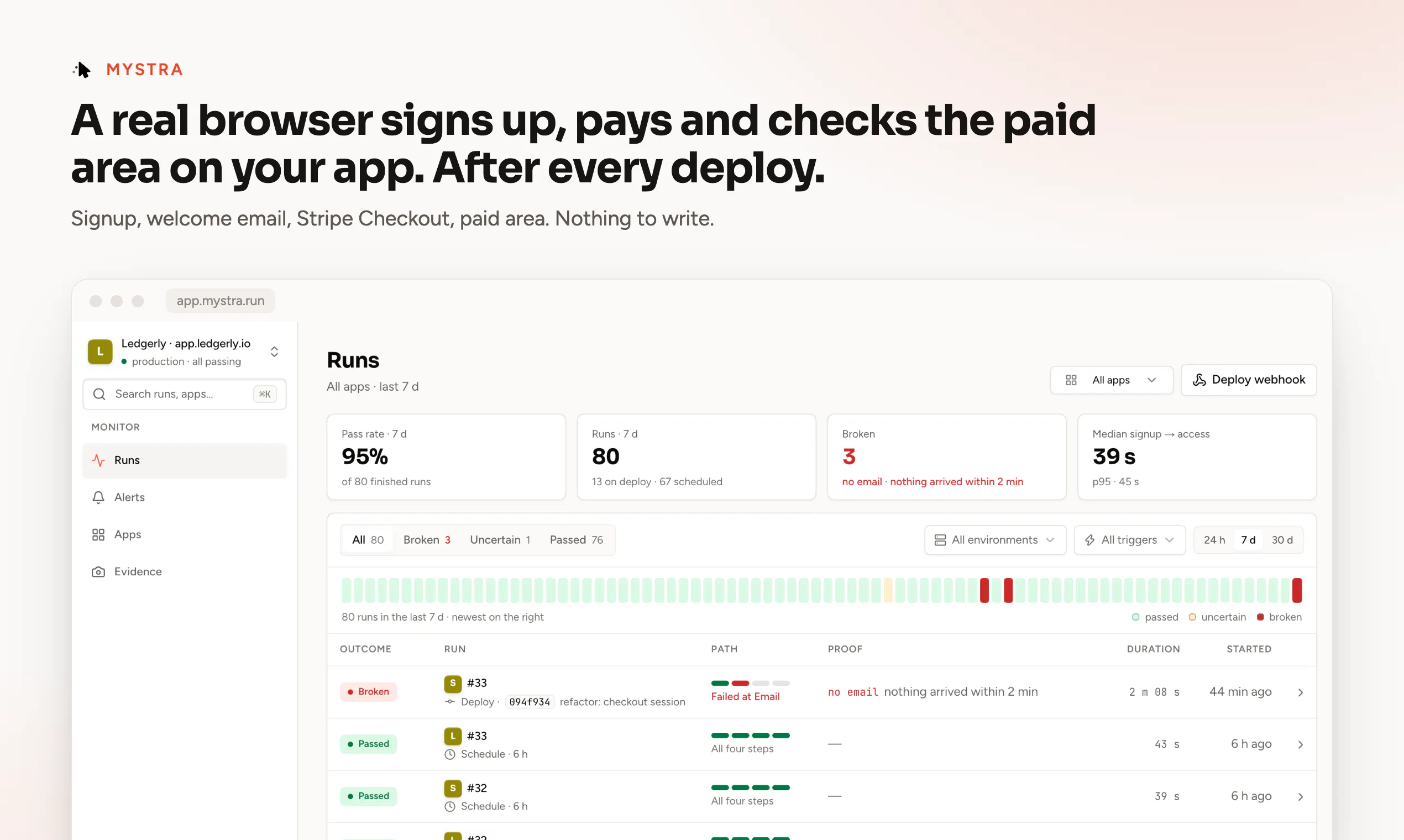Screen dimensions: 1404x840
Task: Select the Pass rate 7 d card
Action: (x=446, y=457)
